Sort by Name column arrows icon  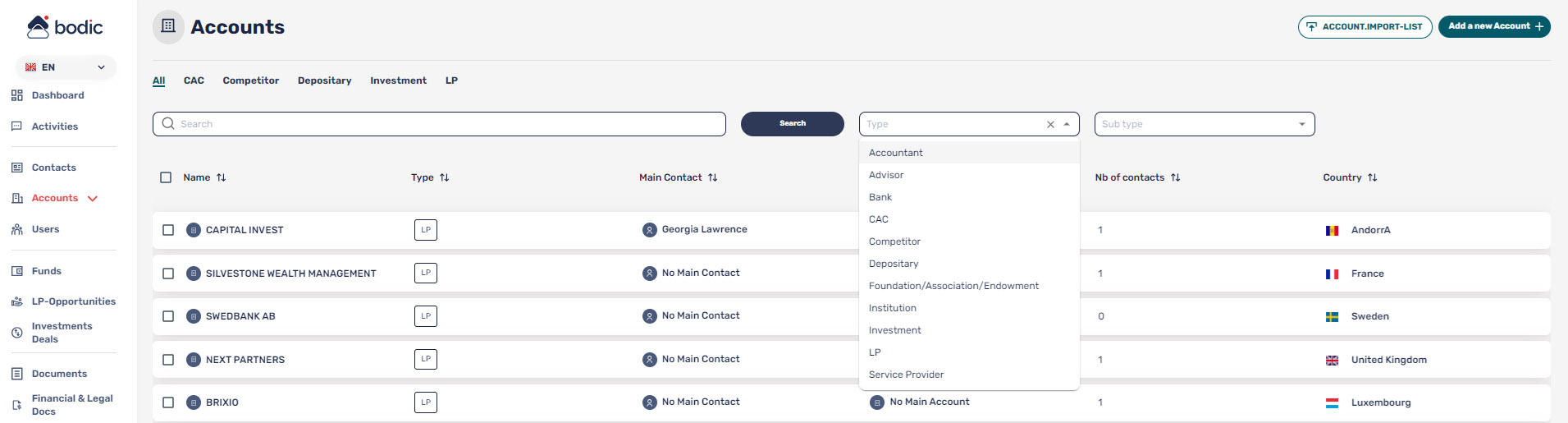click(222, 177)
